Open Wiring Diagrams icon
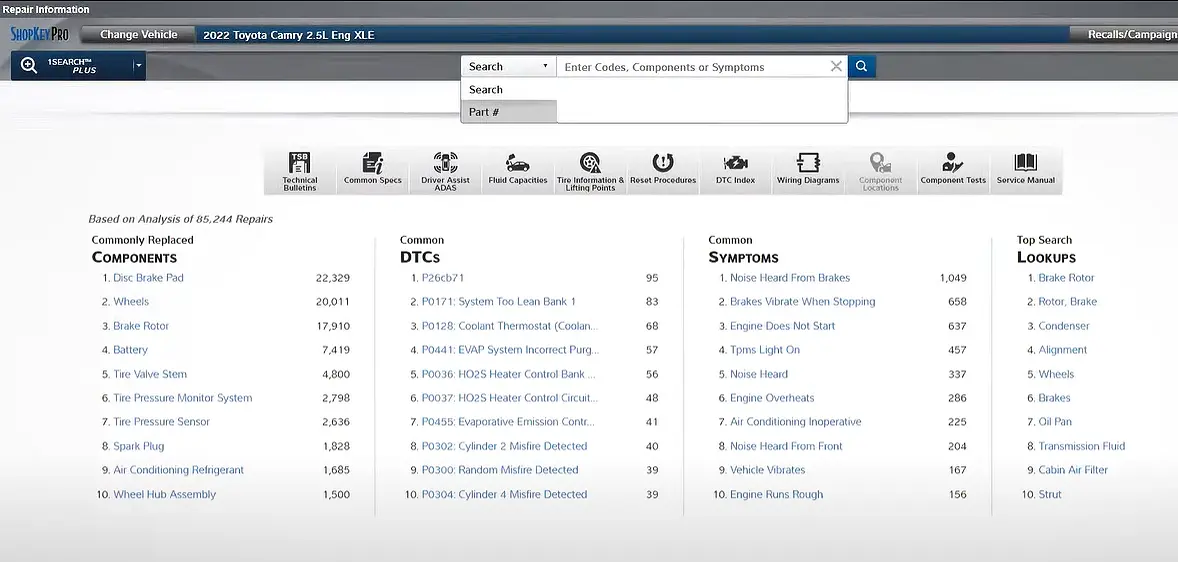This screenshot has height=562, width=1178. pos(807,170)
